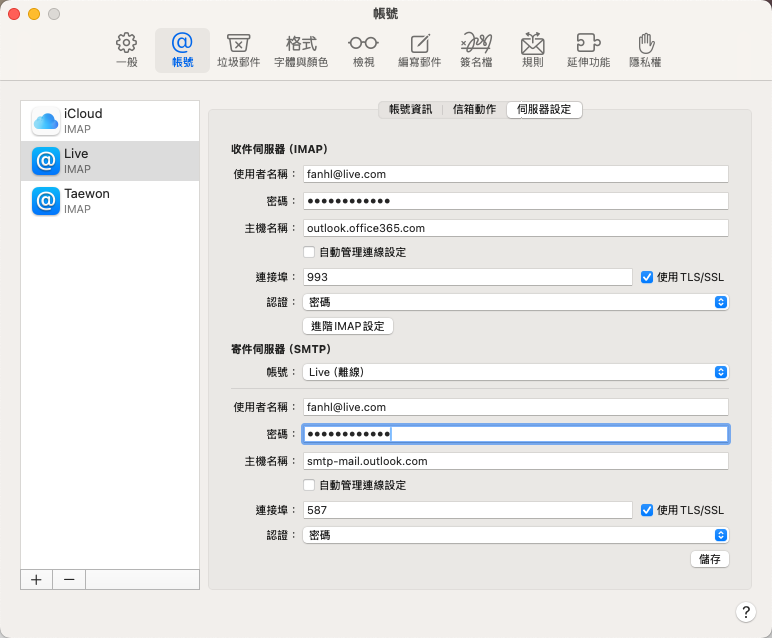Click the SMTP port field showing 587

(x=468, y=510)
